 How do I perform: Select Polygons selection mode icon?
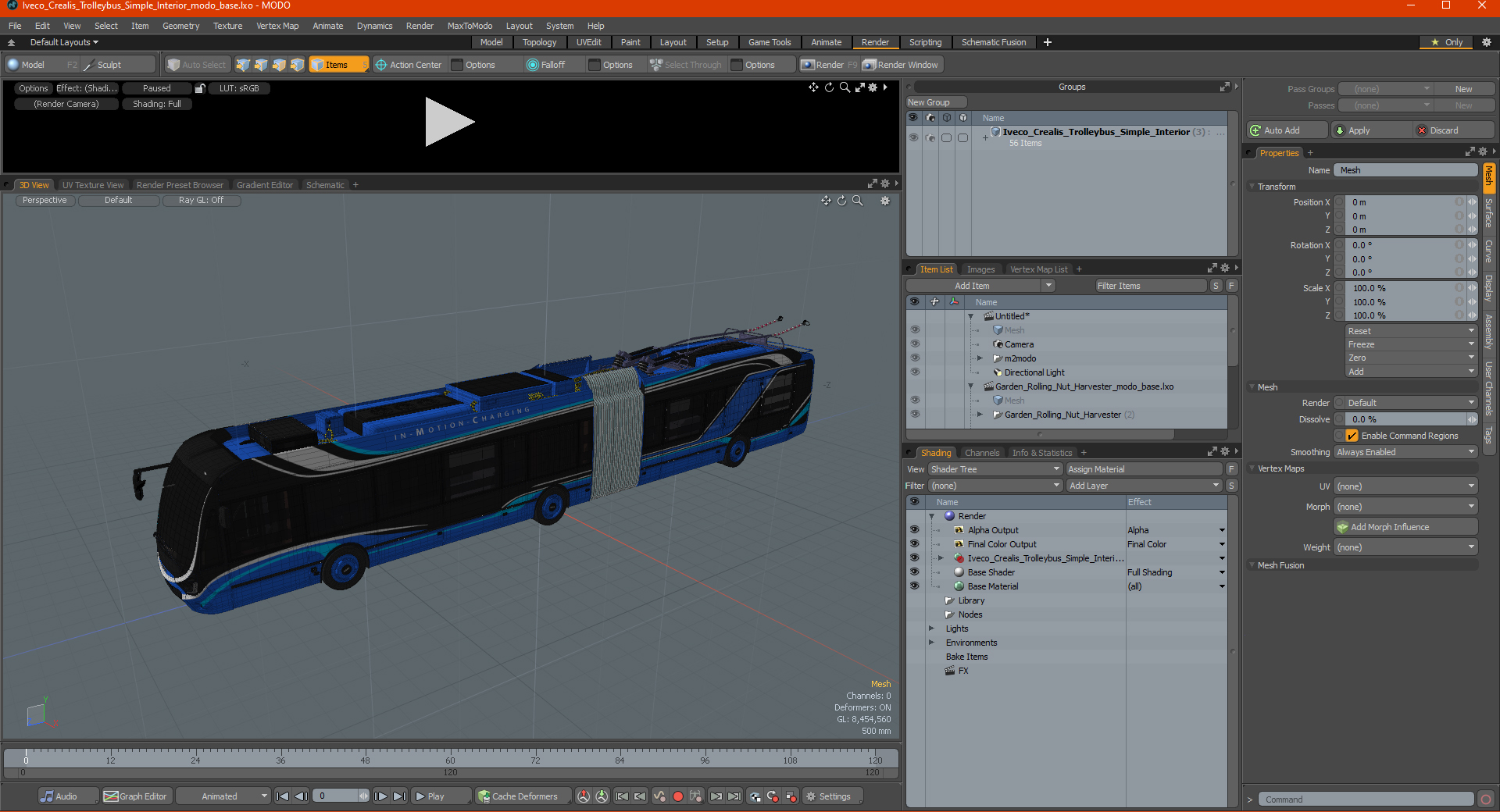click(x=279, y=65)
